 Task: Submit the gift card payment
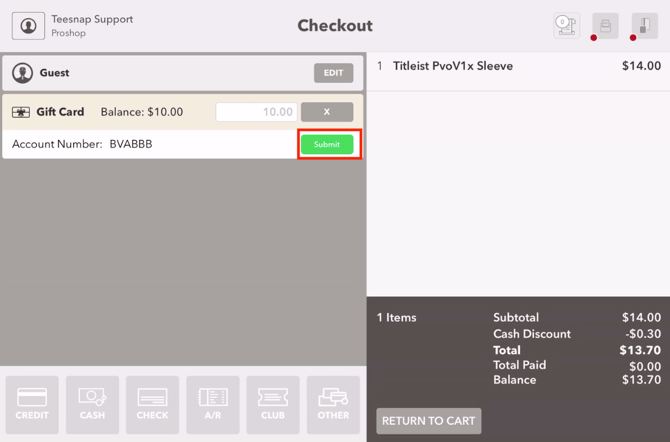[x=327, y=144]
